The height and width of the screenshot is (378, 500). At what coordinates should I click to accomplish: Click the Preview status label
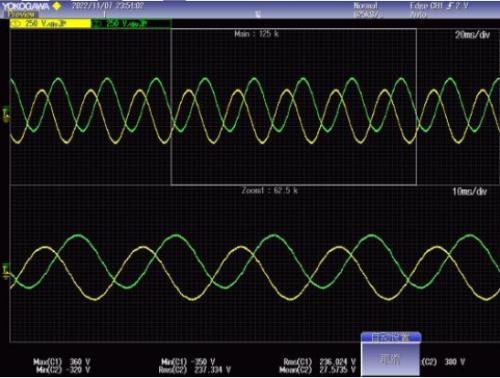[21, 14]
